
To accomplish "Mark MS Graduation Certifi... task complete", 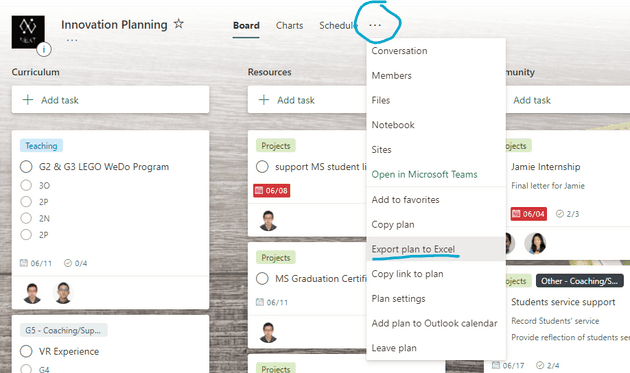I will tap(262, 278).
